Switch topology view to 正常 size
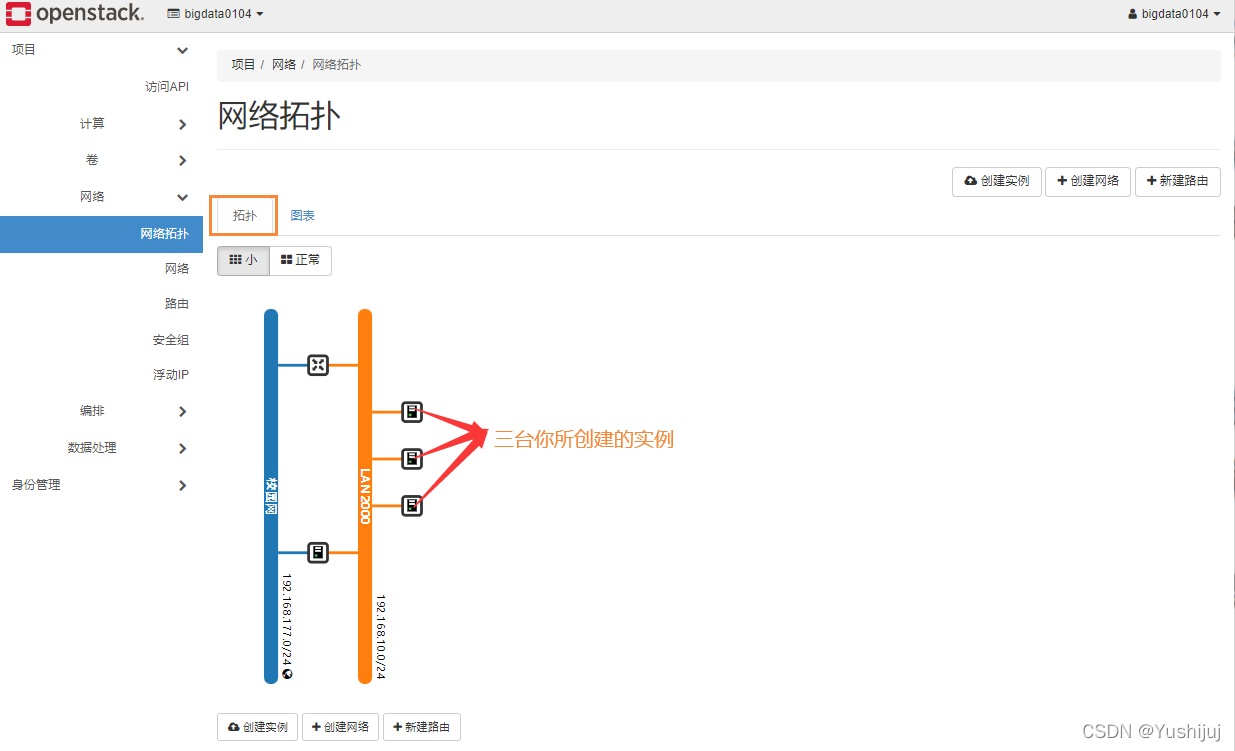The image size is (1235, 751). point(300,260)
